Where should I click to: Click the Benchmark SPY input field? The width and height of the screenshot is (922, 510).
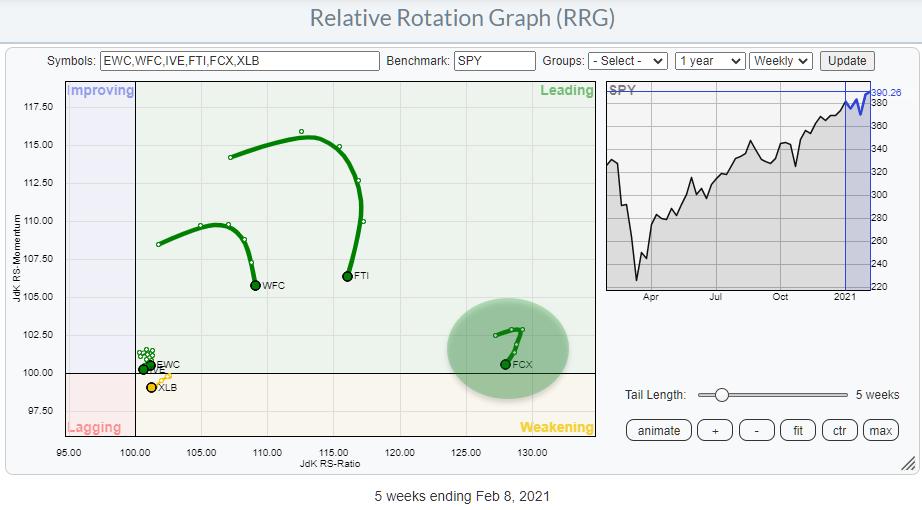pos(494,61)
